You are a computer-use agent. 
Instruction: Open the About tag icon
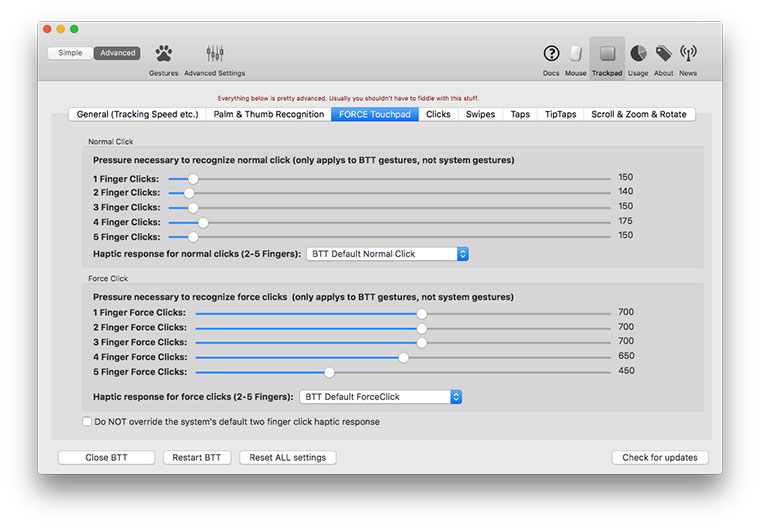[663, 54]
